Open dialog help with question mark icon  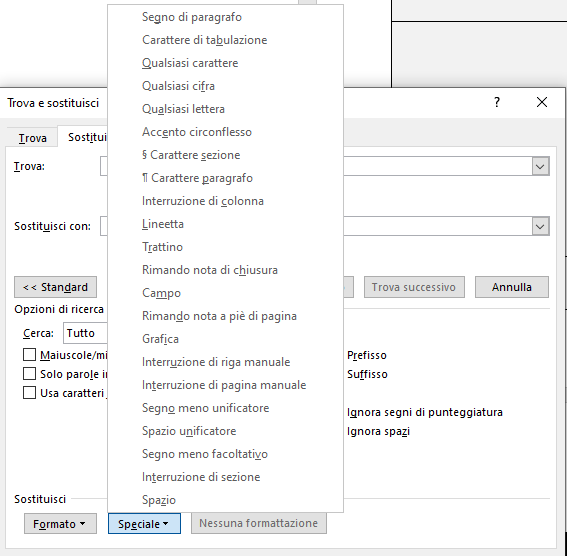(497, 102)
